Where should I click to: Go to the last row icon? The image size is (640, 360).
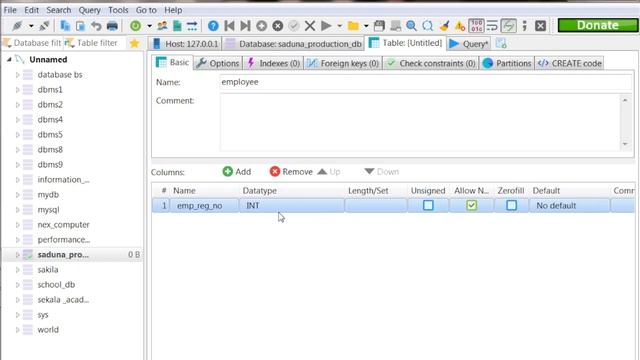tap(245, 26)
